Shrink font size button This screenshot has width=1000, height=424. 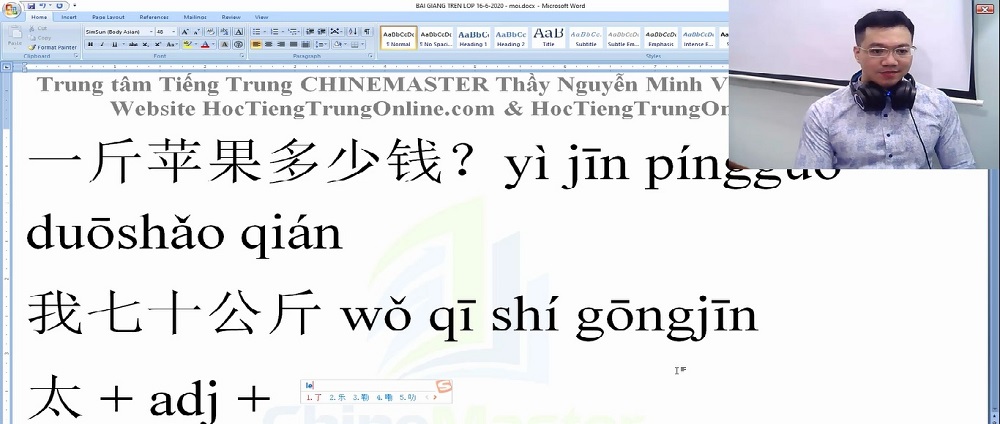(x=196, y=32)
